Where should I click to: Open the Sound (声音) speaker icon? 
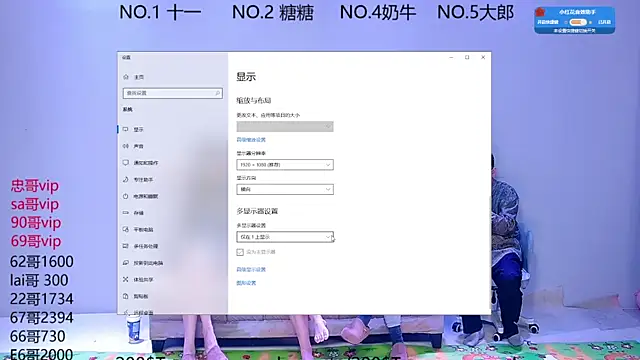pyautogui.click(x=126, y=146)
